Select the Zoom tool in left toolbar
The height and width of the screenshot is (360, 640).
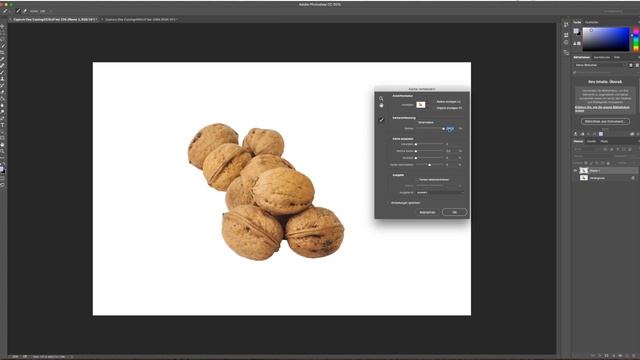[2, 151]
